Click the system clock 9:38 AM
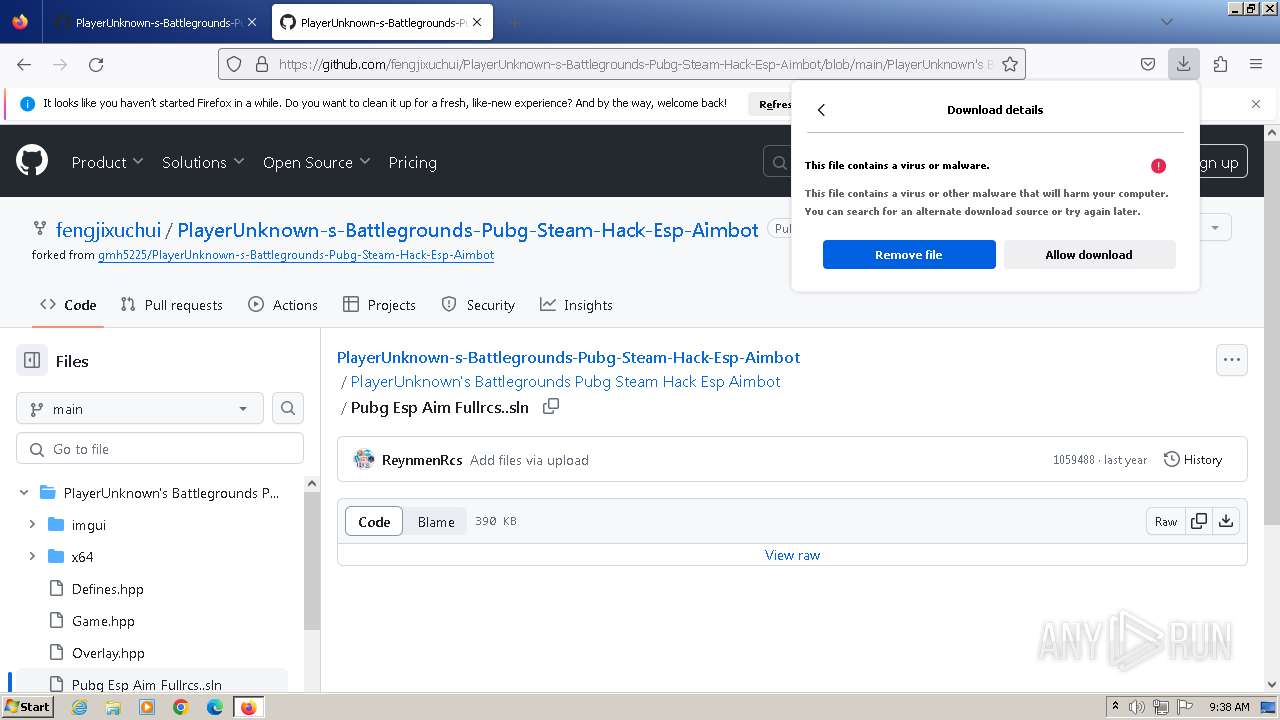Viewport: 1280px width, 720px height. coord(1229,707)
